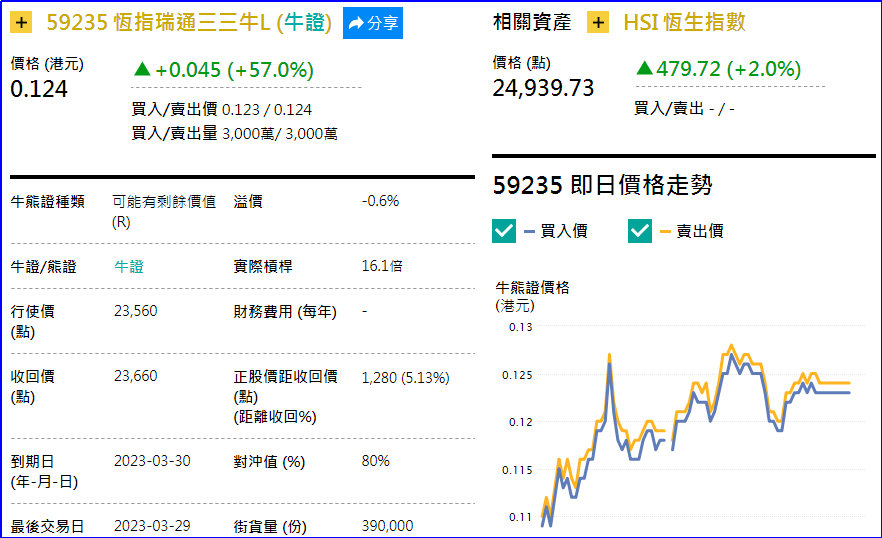Click the 分享 share button
The image size is (882, 538).
[373, 23]
